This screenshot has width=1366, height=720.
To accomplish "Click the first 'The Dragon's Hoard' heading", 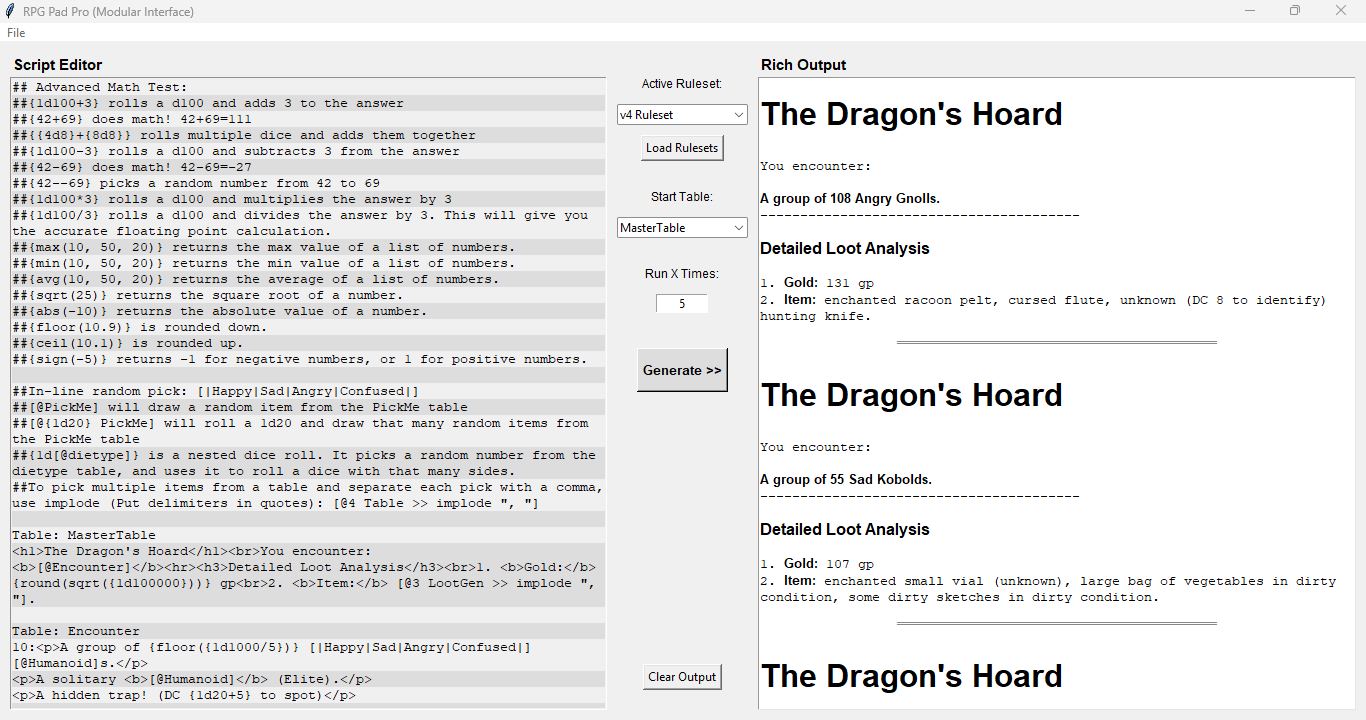I will click(x=911, y=114).
